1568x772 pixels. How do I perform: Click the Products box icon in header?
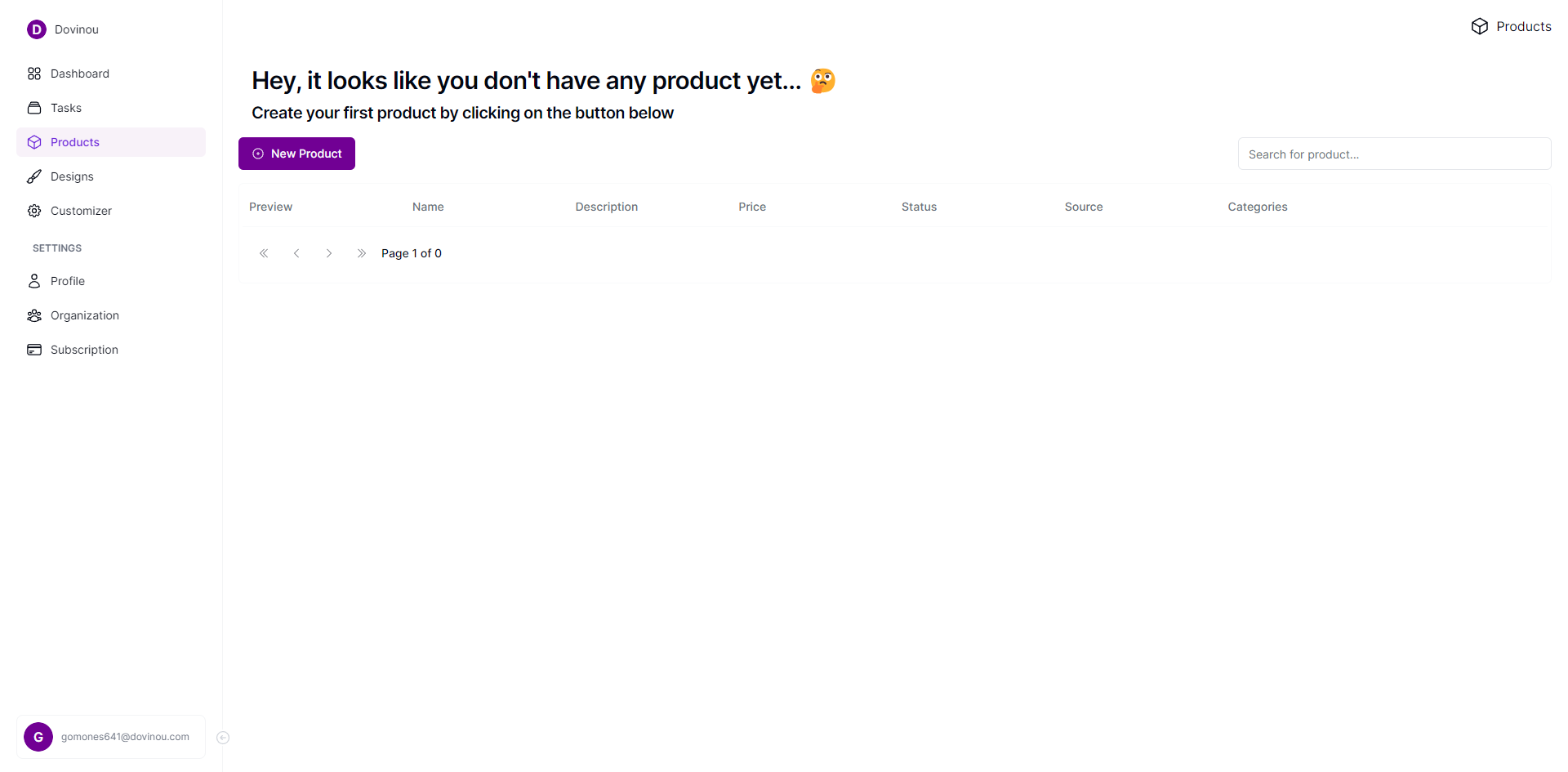(x=1479, y=27)
